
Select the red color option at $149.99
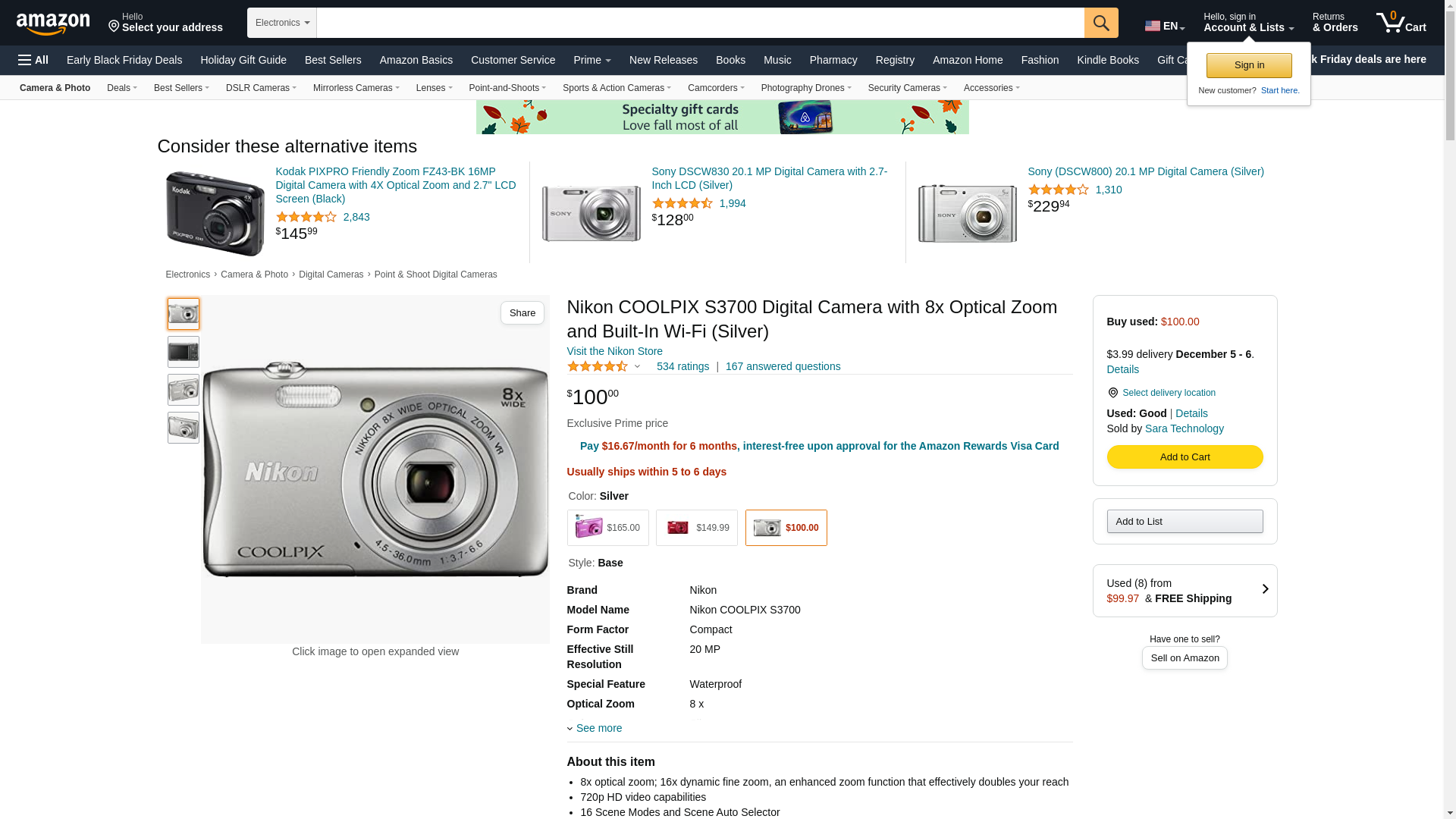pos(696,528)
